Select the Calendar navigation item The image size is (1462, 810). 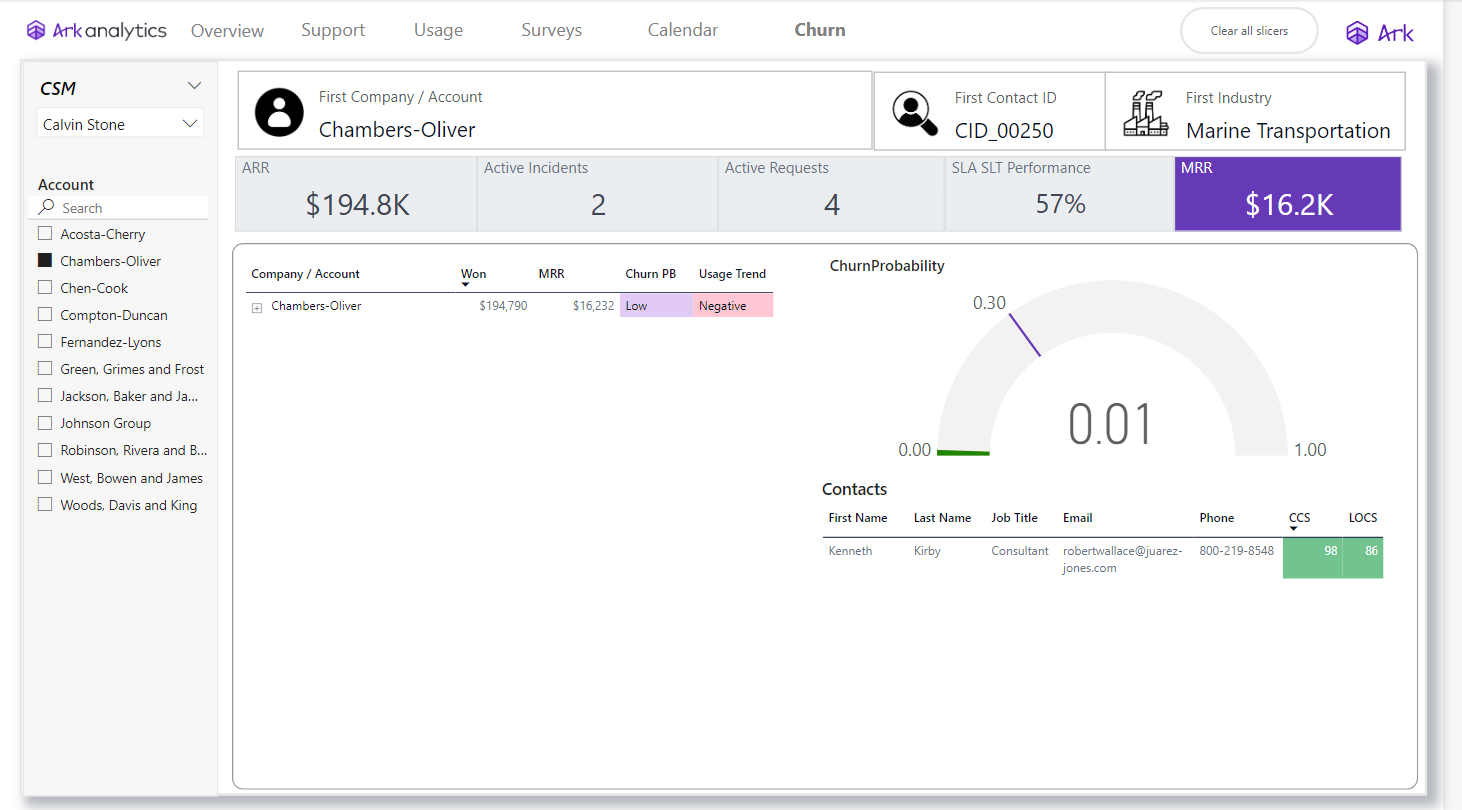point(682,30)
